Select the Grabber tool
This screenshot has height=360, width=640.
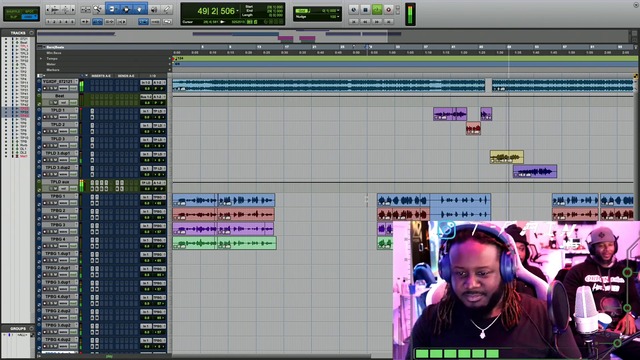click(140, 9)
